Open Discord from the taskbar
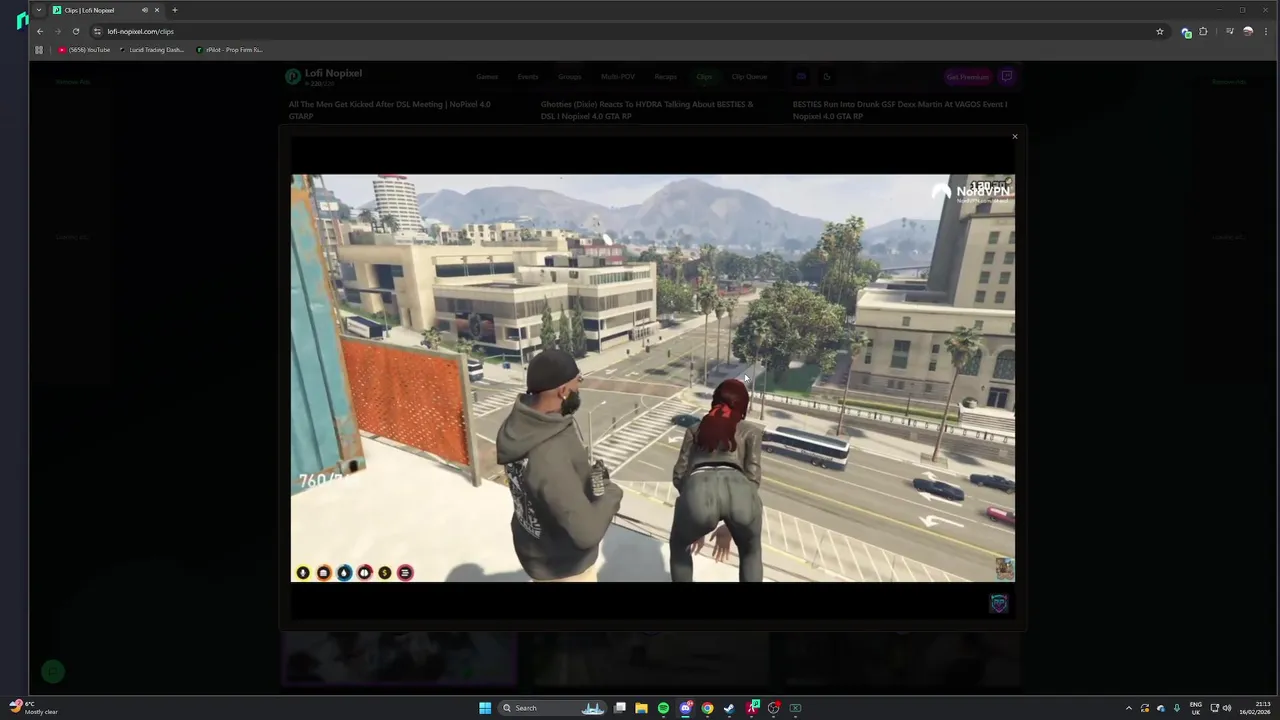Viewport: 1280px width, 720px height. pos(685,708)
